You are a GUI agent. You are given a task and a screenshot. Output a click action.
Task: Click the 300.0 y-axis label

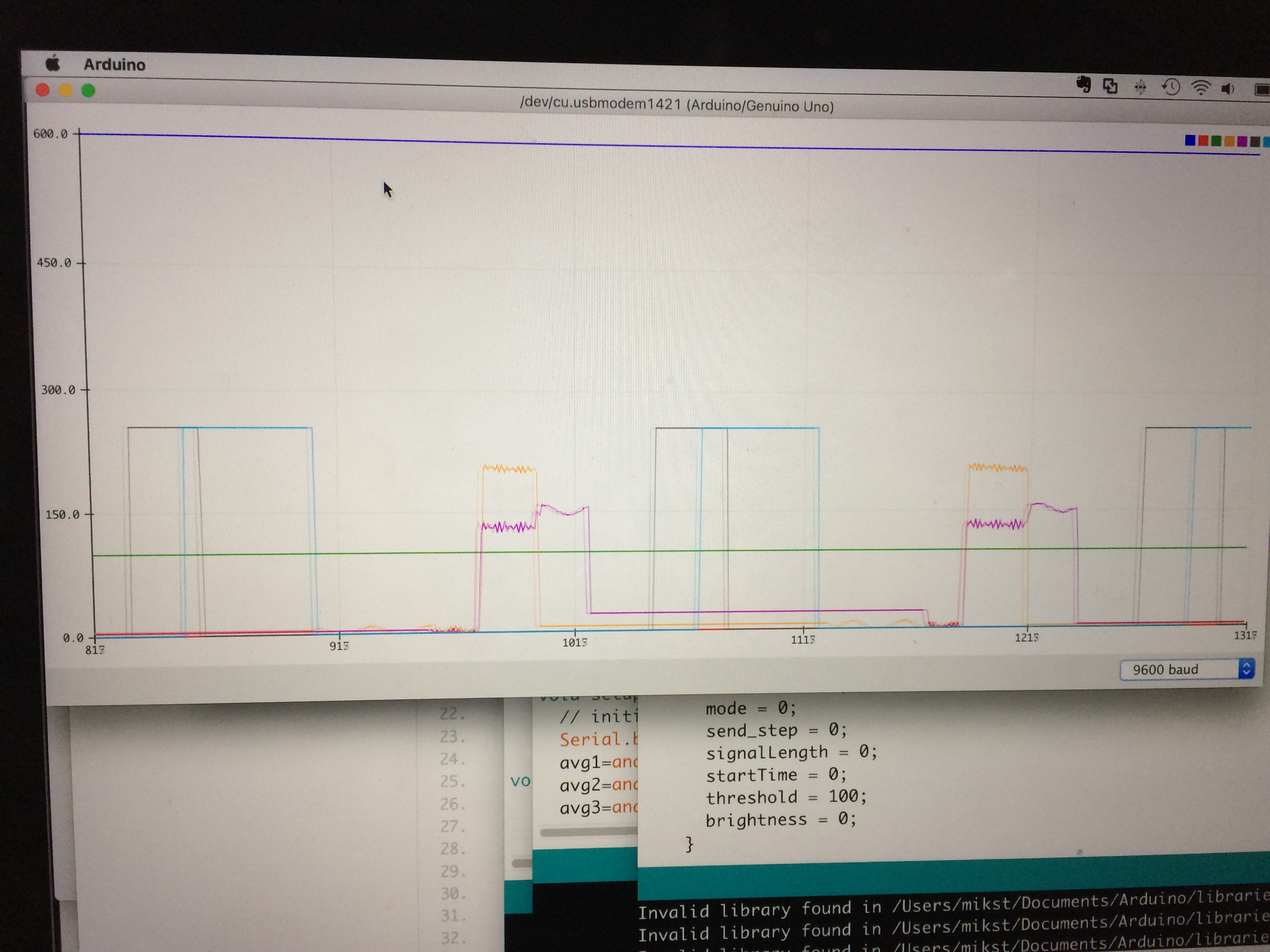(x=58, y=390)
